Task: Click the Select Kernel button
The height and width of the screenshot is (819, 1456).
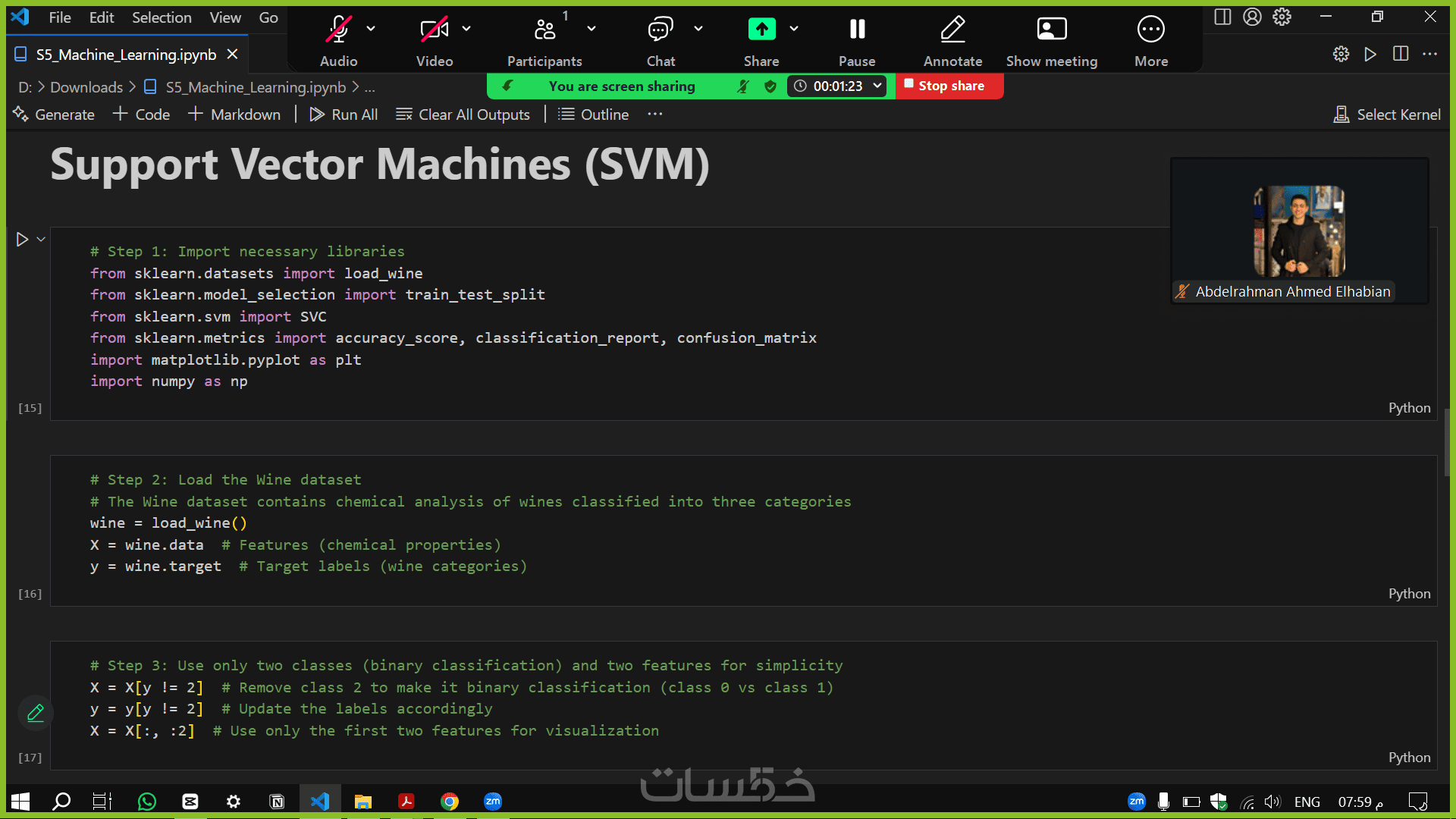Action: [x=1387, y=115]
